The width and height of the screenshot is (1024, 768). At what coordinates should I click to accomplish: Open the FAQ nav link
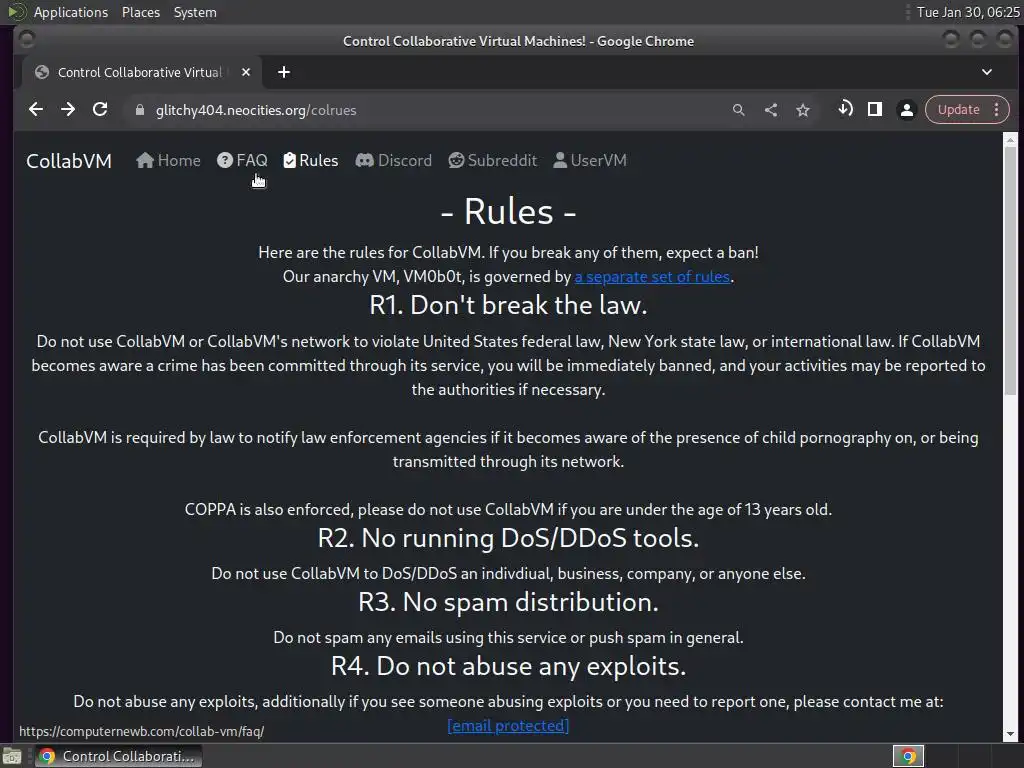click(242, 161)
